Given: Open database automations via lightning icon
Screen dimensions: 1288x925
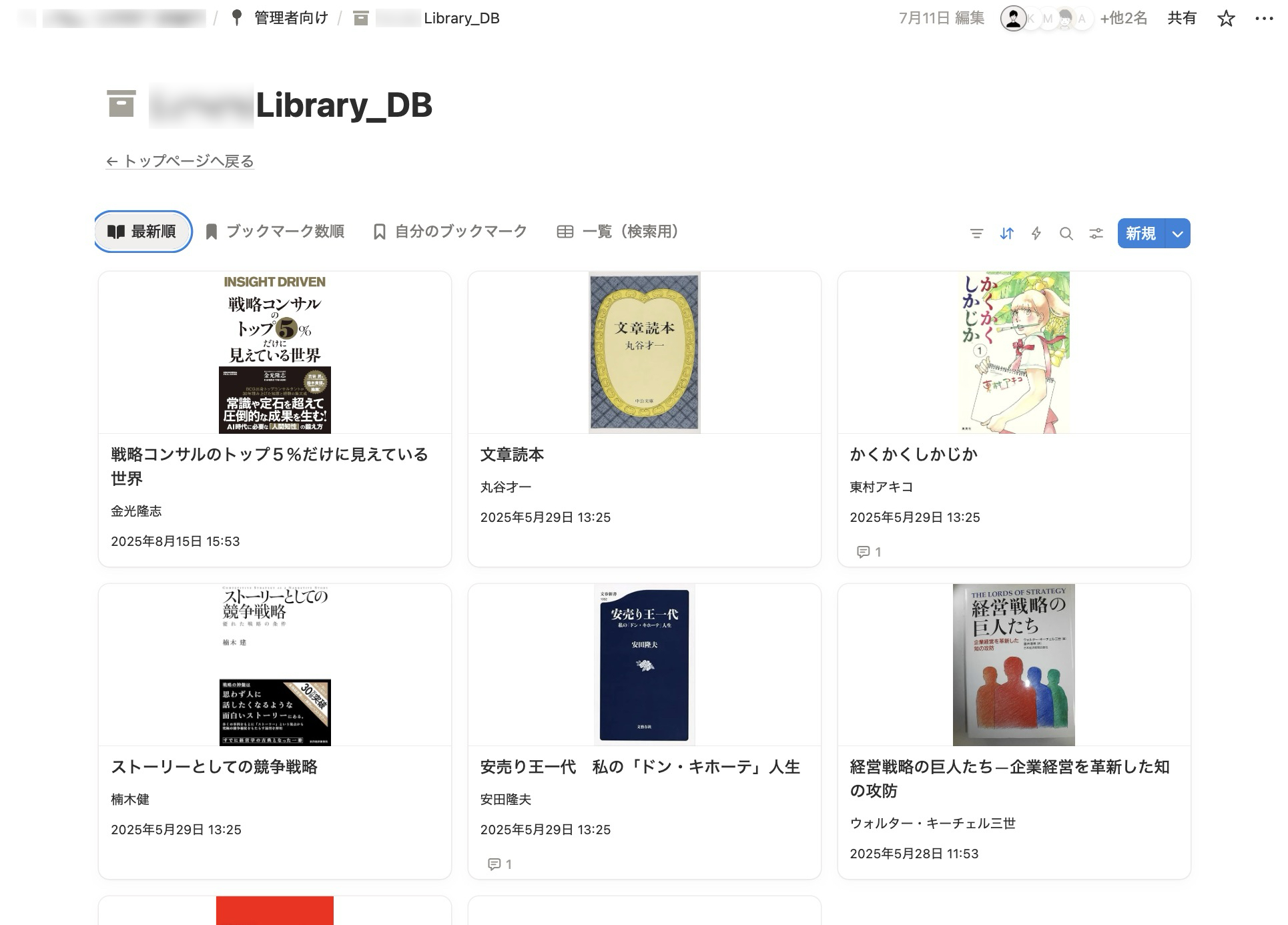Looking at the screenshot, I should 1036,234.
